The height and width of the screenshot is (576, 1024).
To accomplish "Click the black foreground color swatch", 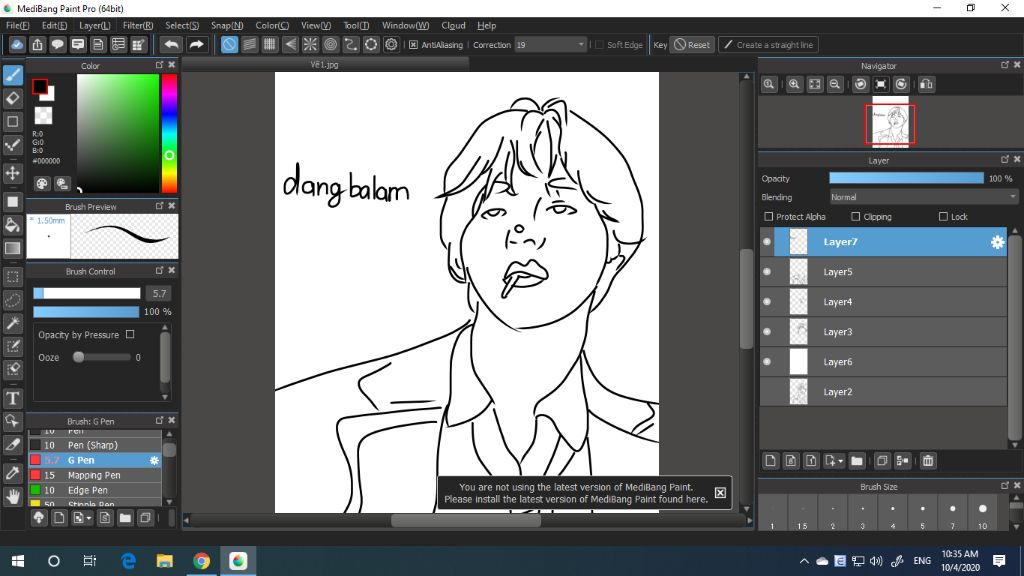I will (40, 86).
